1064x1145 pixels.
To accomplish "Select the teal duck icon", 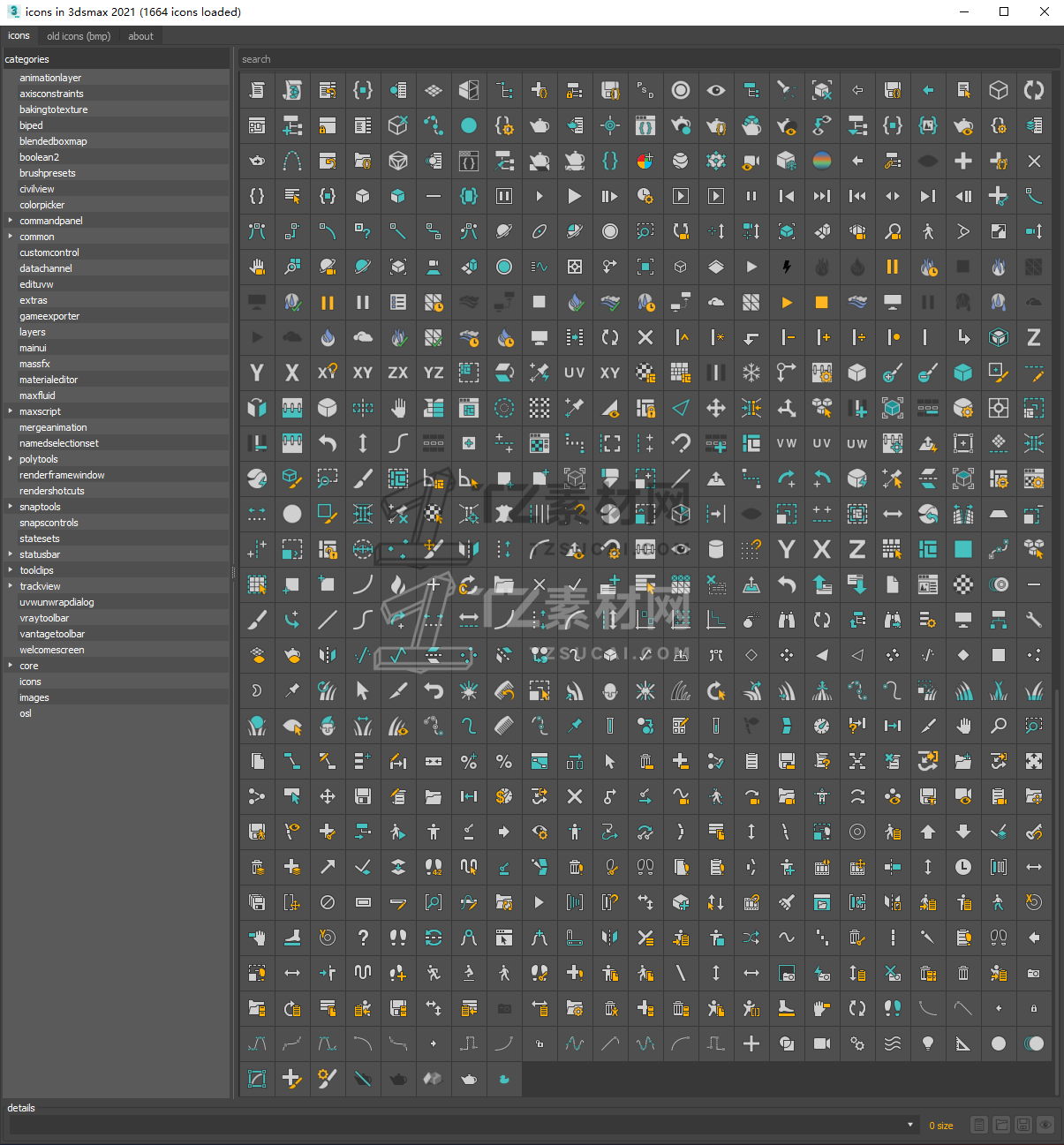I will coord(504,1079).
